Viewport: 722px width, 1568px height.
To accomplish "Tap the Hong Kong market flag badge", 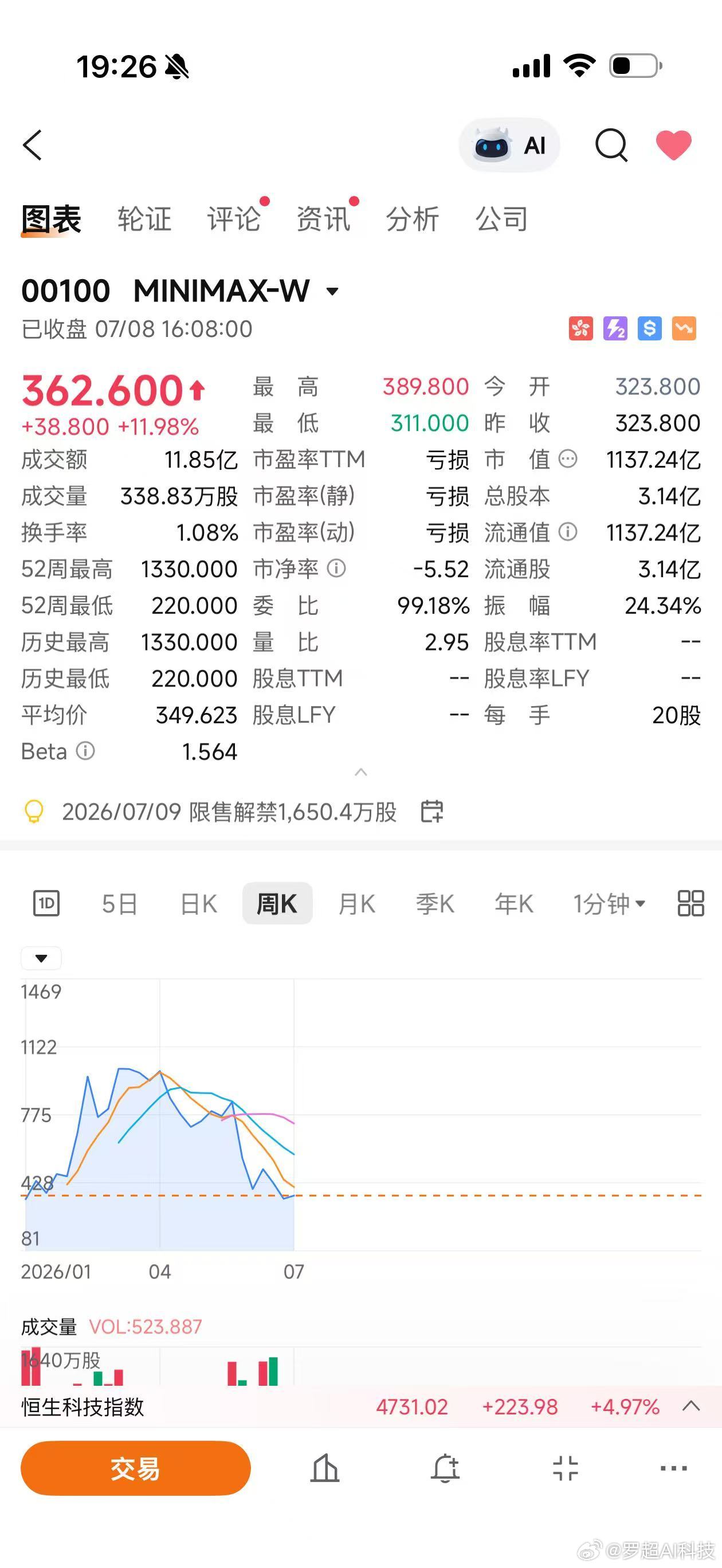I will [x=581, y=329].
